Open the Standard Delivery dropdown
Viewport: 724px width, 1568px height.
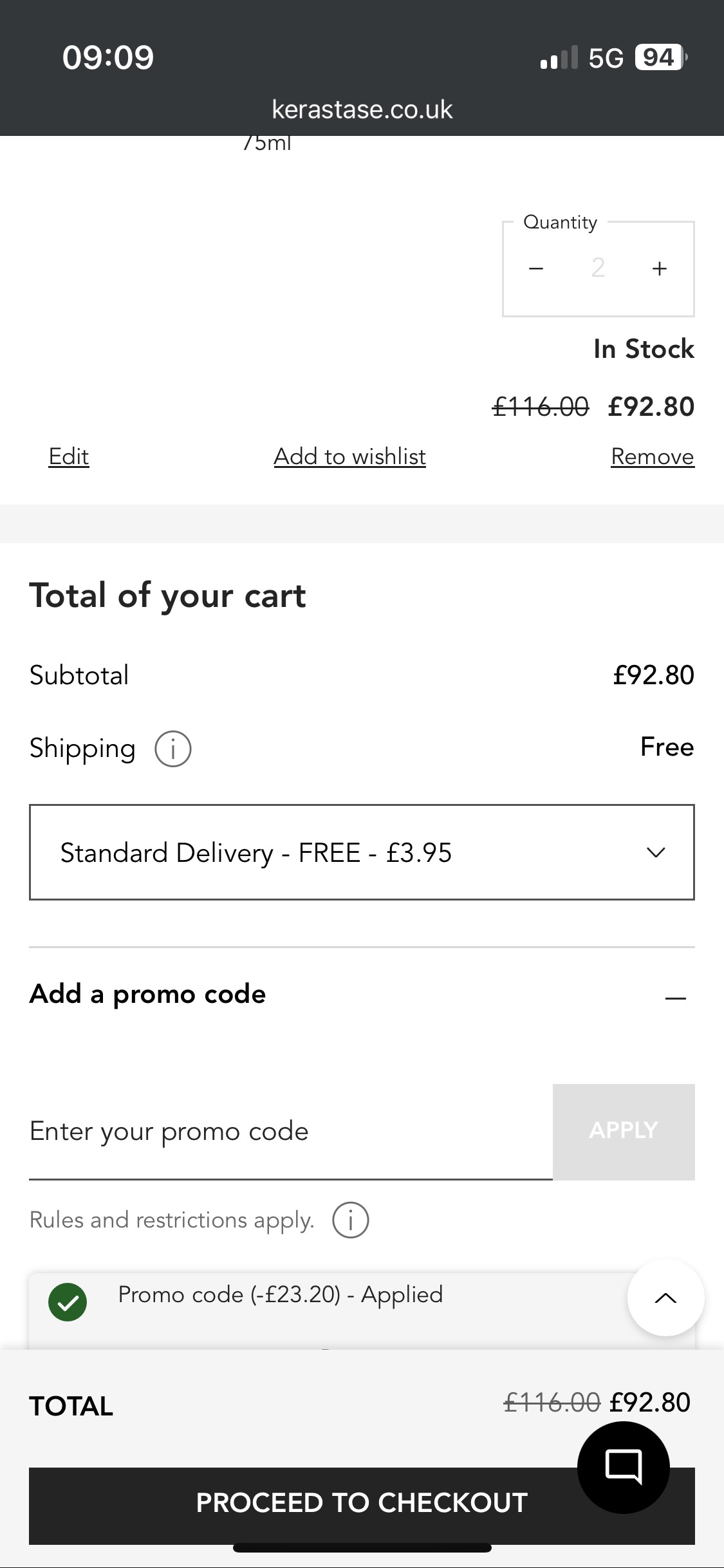[x=362, y=852]
